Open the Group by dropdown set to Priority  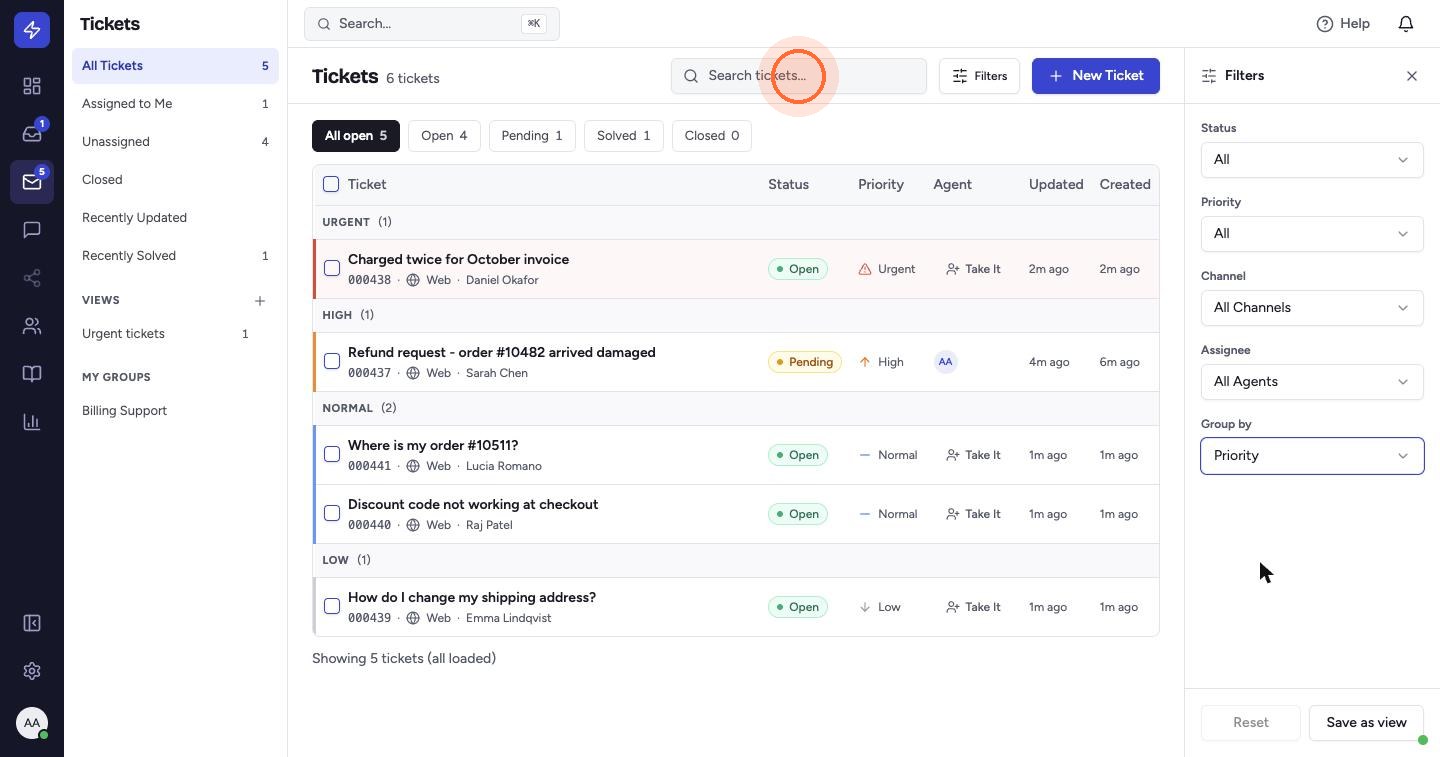click(1312, 456)
